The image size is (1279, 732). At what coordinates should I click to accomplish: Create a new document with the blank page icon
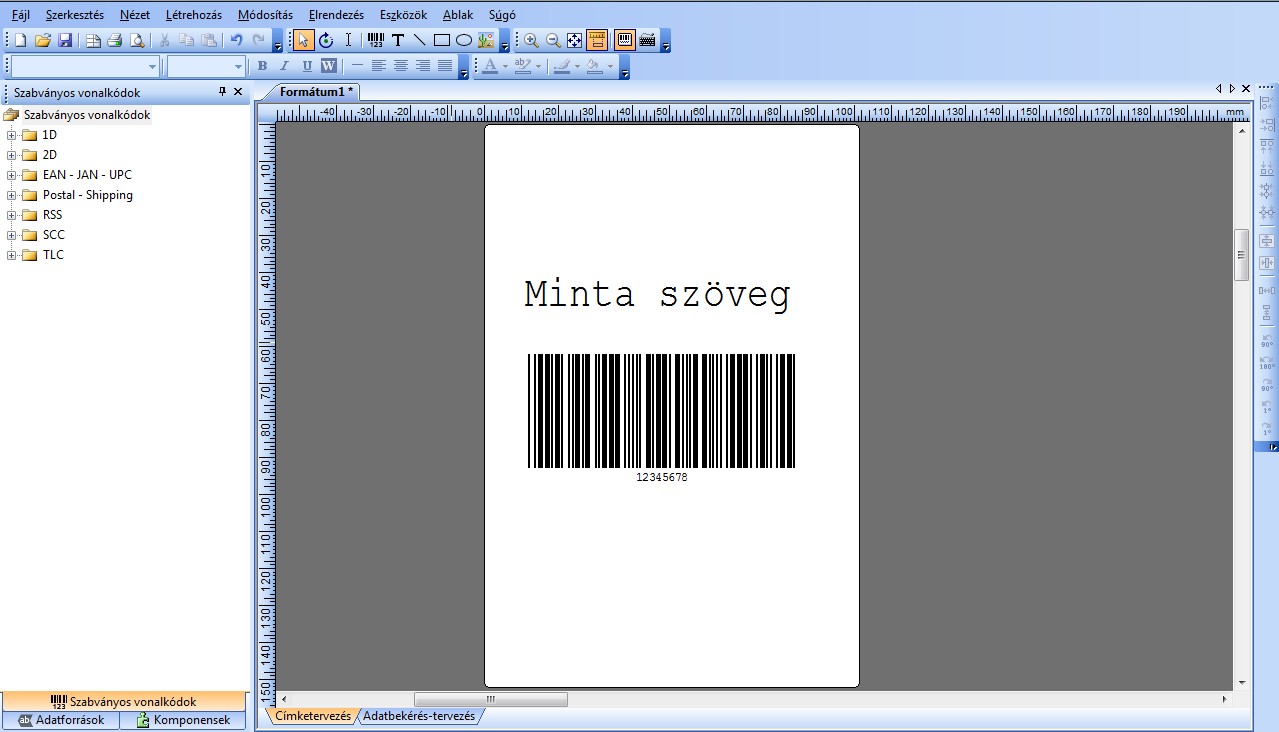pos(20,41)
